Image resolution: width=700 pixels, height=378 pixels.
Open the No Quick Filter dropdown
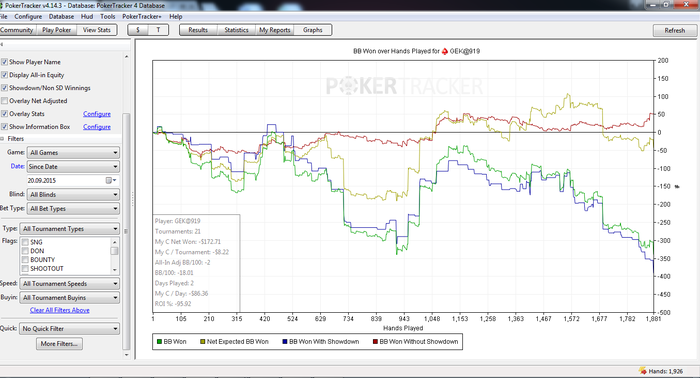coord(70,329)
